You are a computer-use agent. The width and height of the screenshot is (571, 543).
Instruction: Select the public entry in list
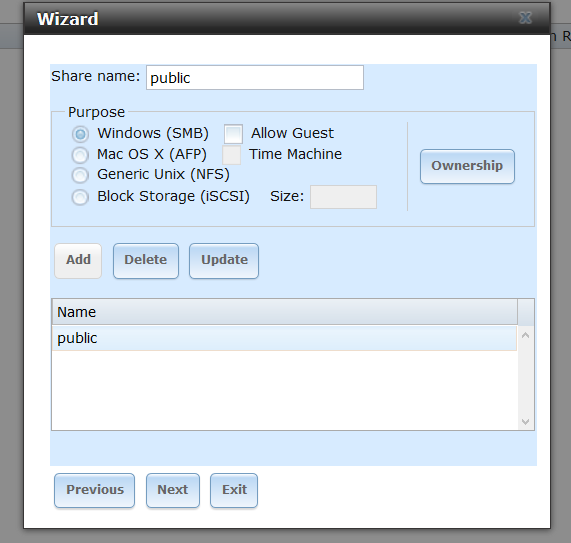284,338
